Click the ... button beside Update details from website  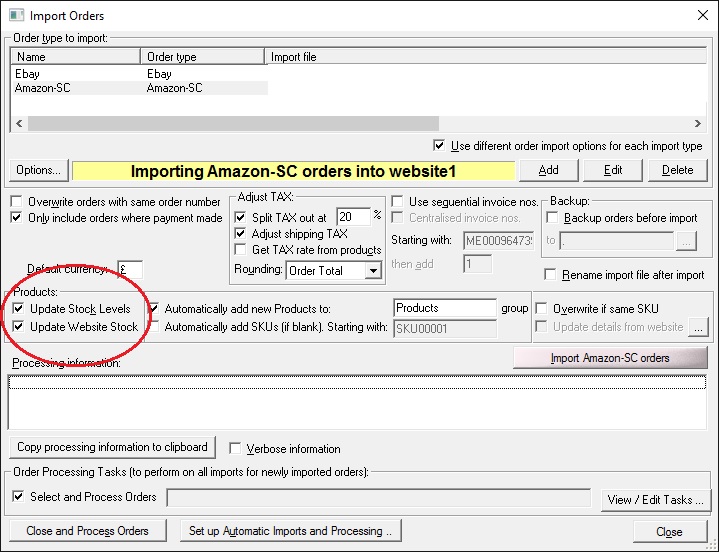tap(698, 328)
